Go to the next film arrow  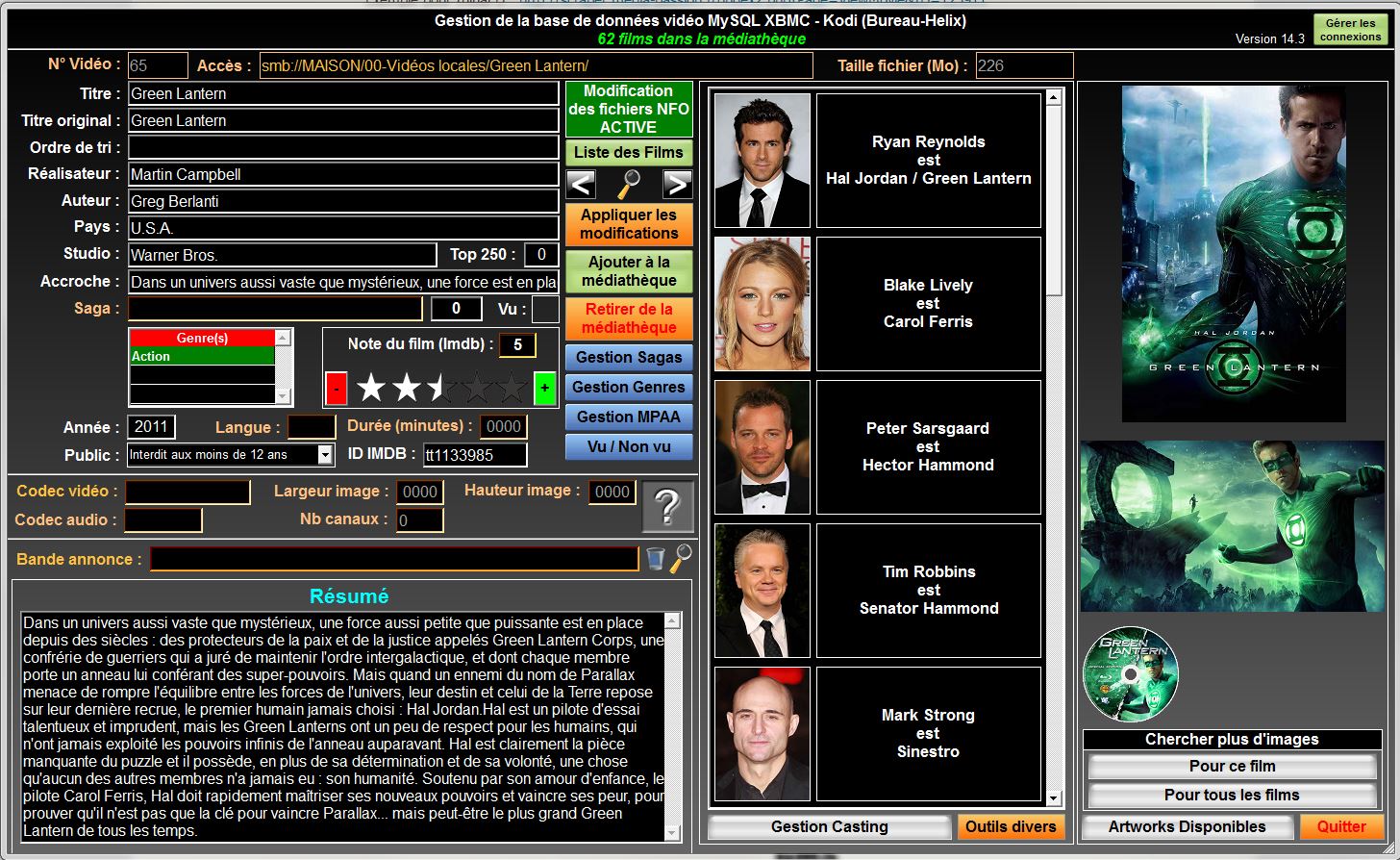[x=677, y=184]
